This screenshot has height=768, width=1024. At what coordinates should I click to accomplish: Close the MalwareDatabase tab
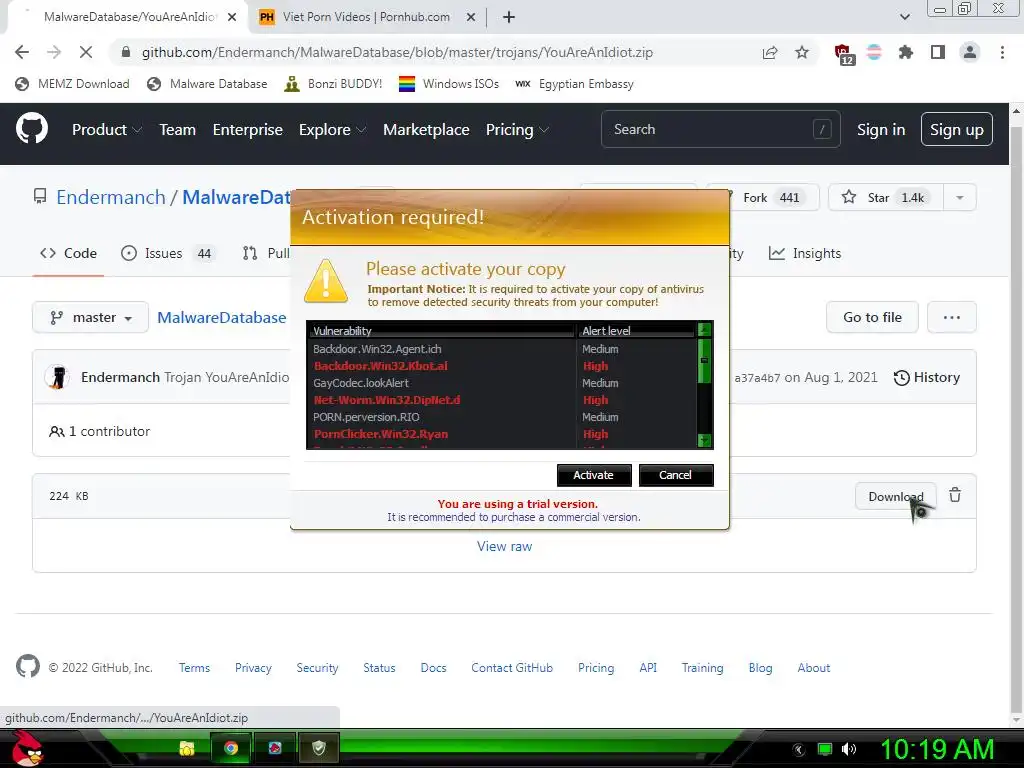point(232,17)
